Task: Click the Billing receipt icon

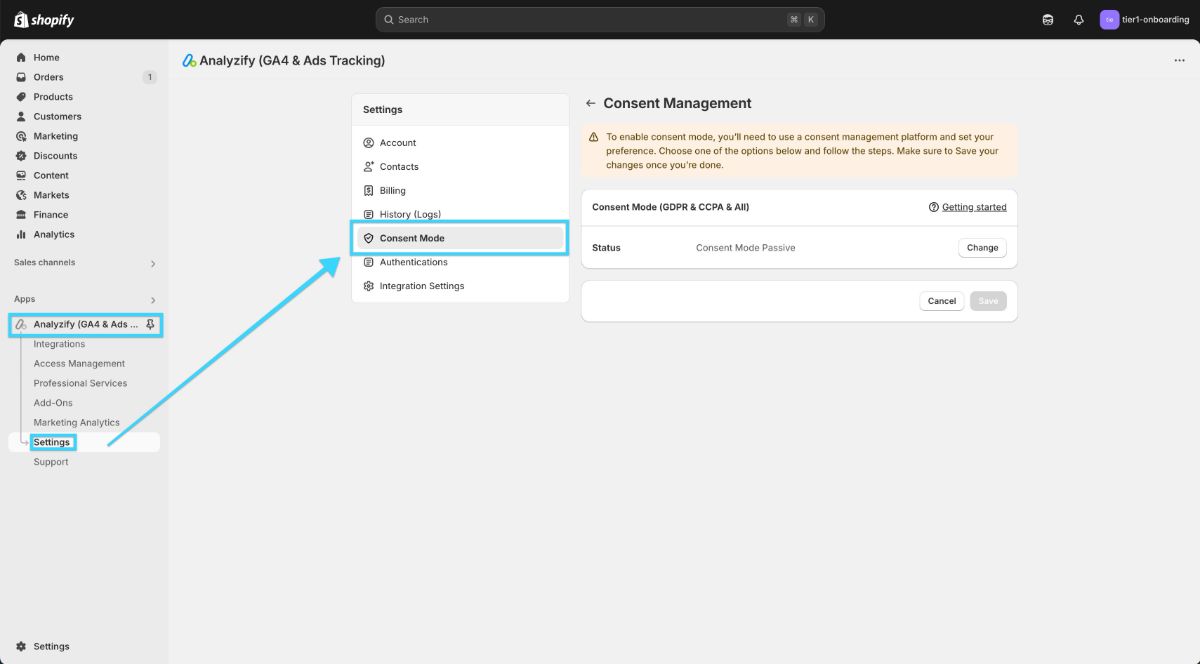Action: click(369, 191)
